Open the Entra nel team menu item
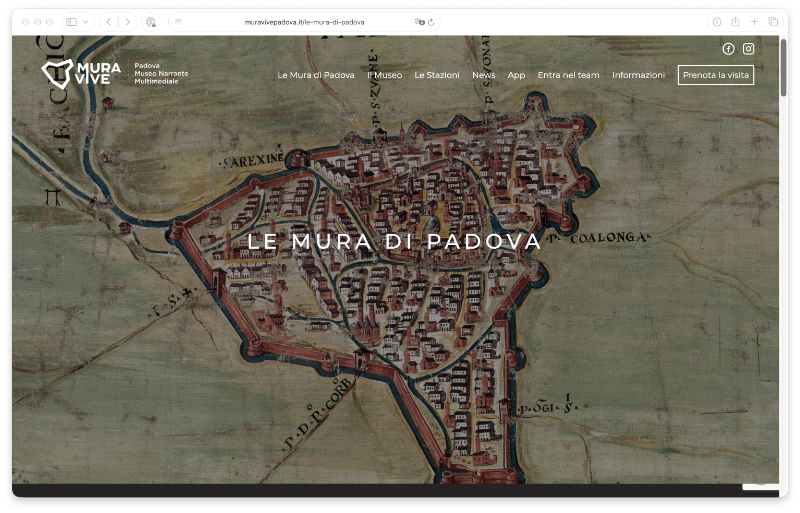Image resolution: width=800 pixels, height=513 pixels. 568,75
